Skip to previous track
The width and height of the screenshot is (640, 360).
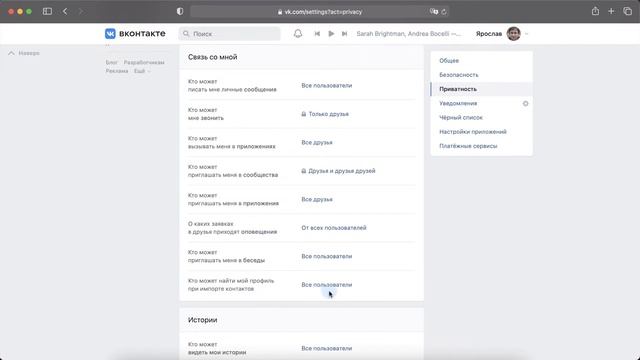(x=317, y=33)
